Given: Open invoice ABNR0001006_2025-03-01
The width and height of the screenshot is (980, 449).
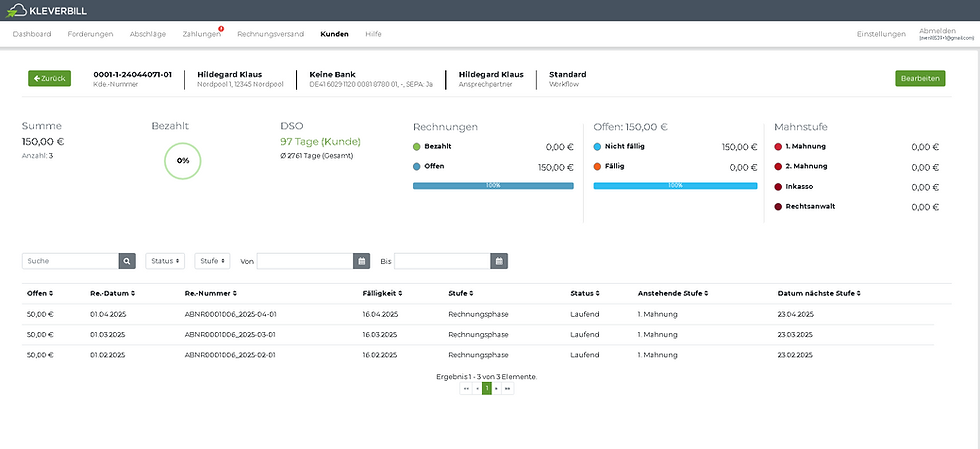Looking at the screenshot, I should pos(231,335).
